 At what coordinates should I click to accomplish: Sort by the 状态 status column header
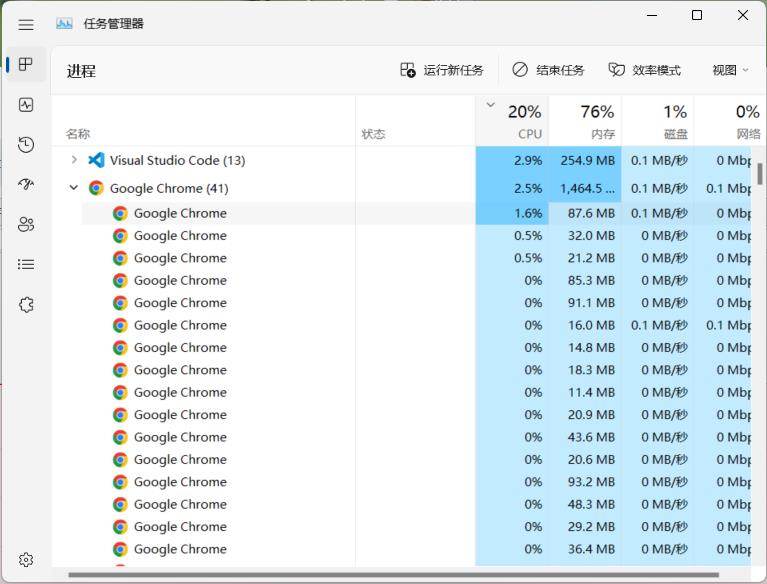tap(415, 121)
